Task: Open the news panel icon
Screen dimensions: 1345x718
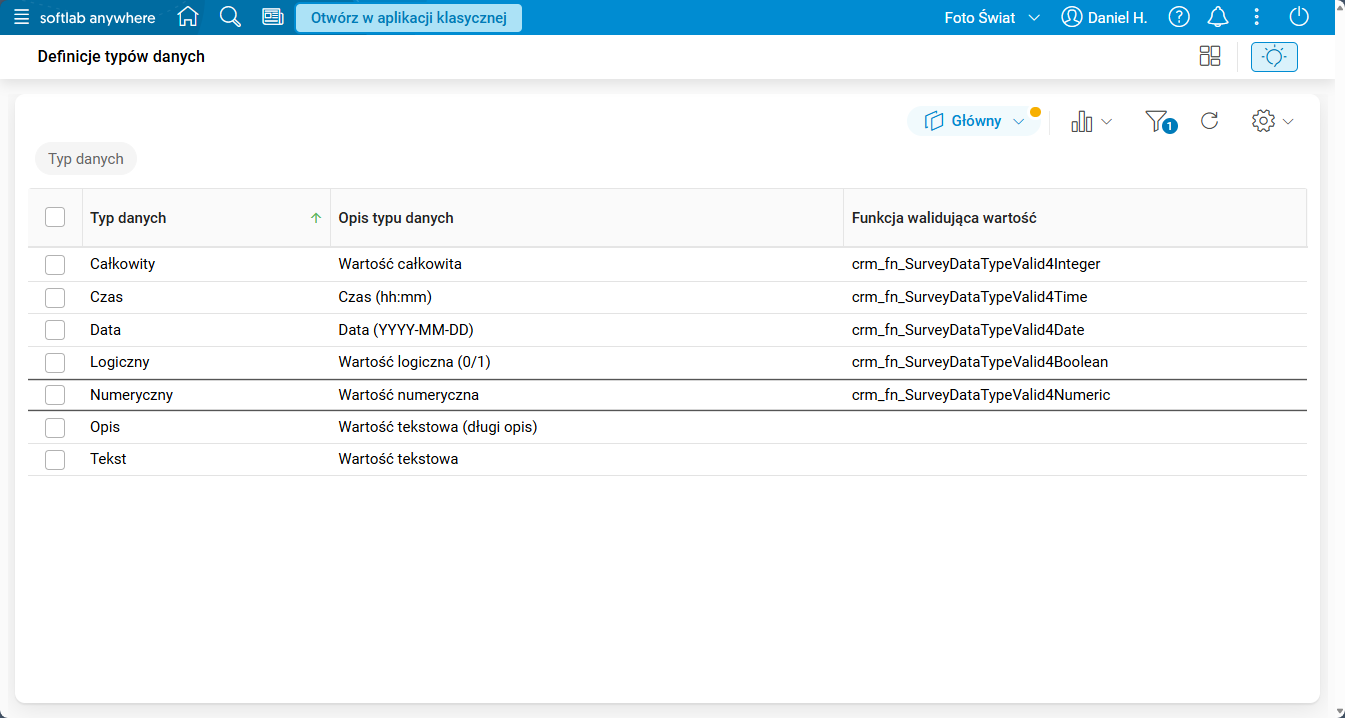Action: (272, 17)
